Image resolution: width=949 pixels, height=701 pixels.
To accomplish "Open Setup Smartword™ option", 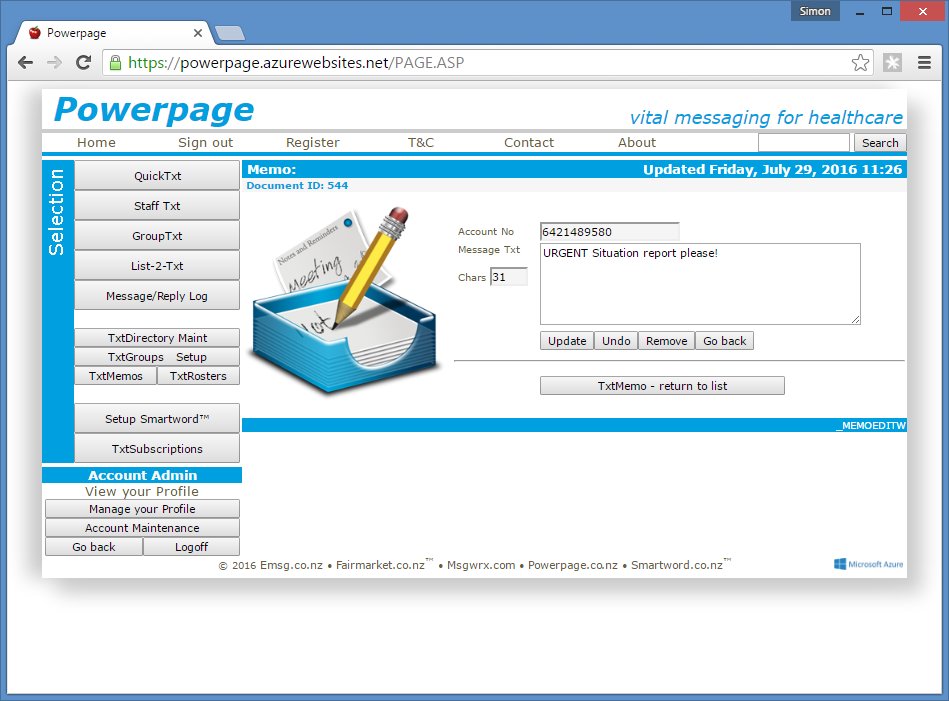I will [x=157, y=419].
